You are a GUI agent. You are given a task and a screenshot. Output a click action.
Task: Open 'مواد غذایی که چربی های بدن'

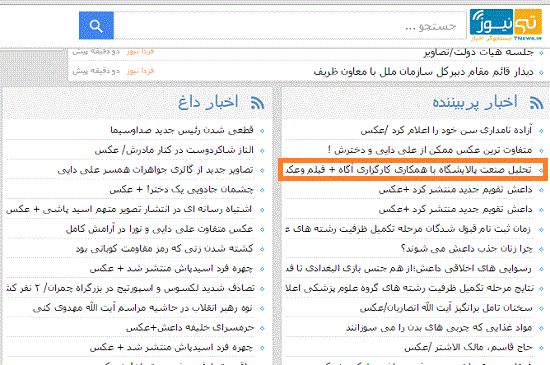click(439, 328)
